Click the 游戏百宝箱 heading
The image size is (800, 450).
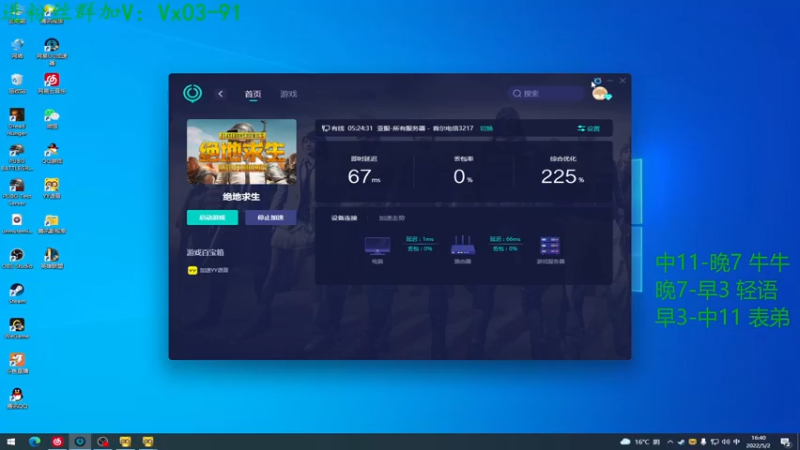[205, 253]
